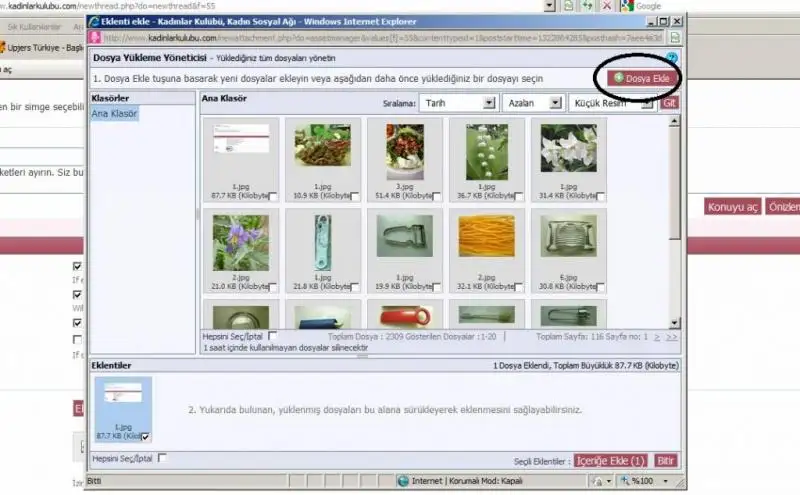This screenshot has height=495, width=800.
Task: Toggle the Hepsini Seç/İptal checkbox in the file grid
Action: [x=273, y=337]
